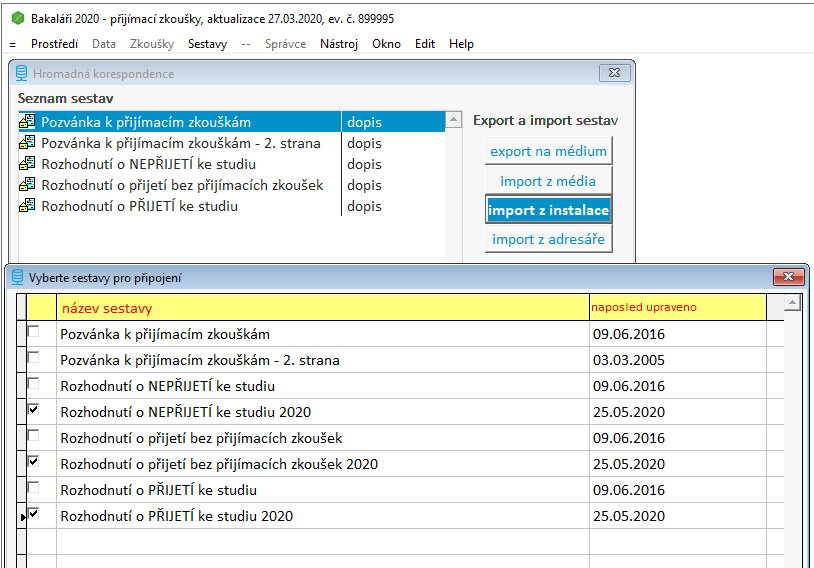Click the Vyberte sestavy dialog title icon
The width and height of the screenshot is (814, 568).
coord(17,277)
